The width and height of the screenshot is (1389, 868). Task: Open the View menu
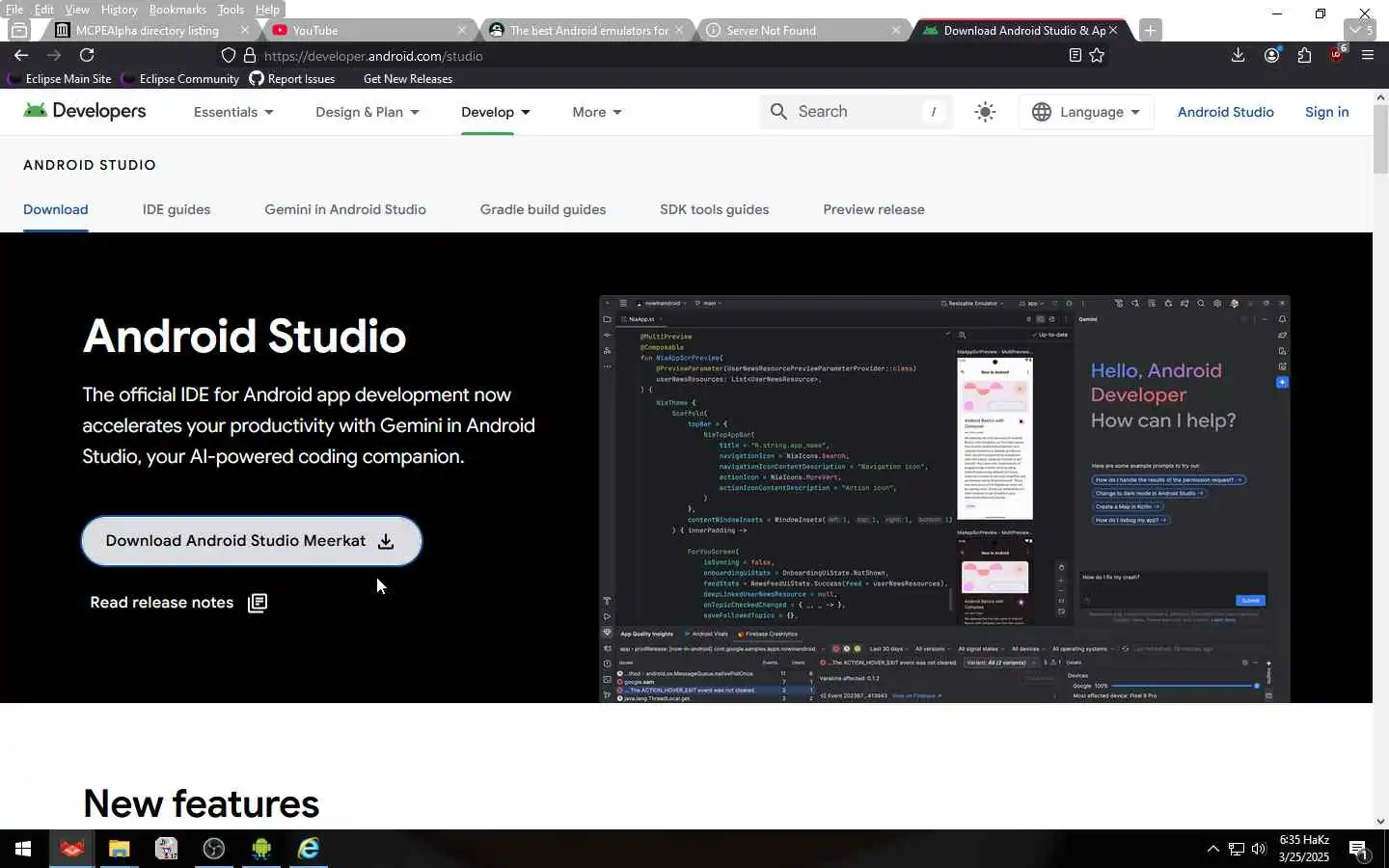coord(77,10)
